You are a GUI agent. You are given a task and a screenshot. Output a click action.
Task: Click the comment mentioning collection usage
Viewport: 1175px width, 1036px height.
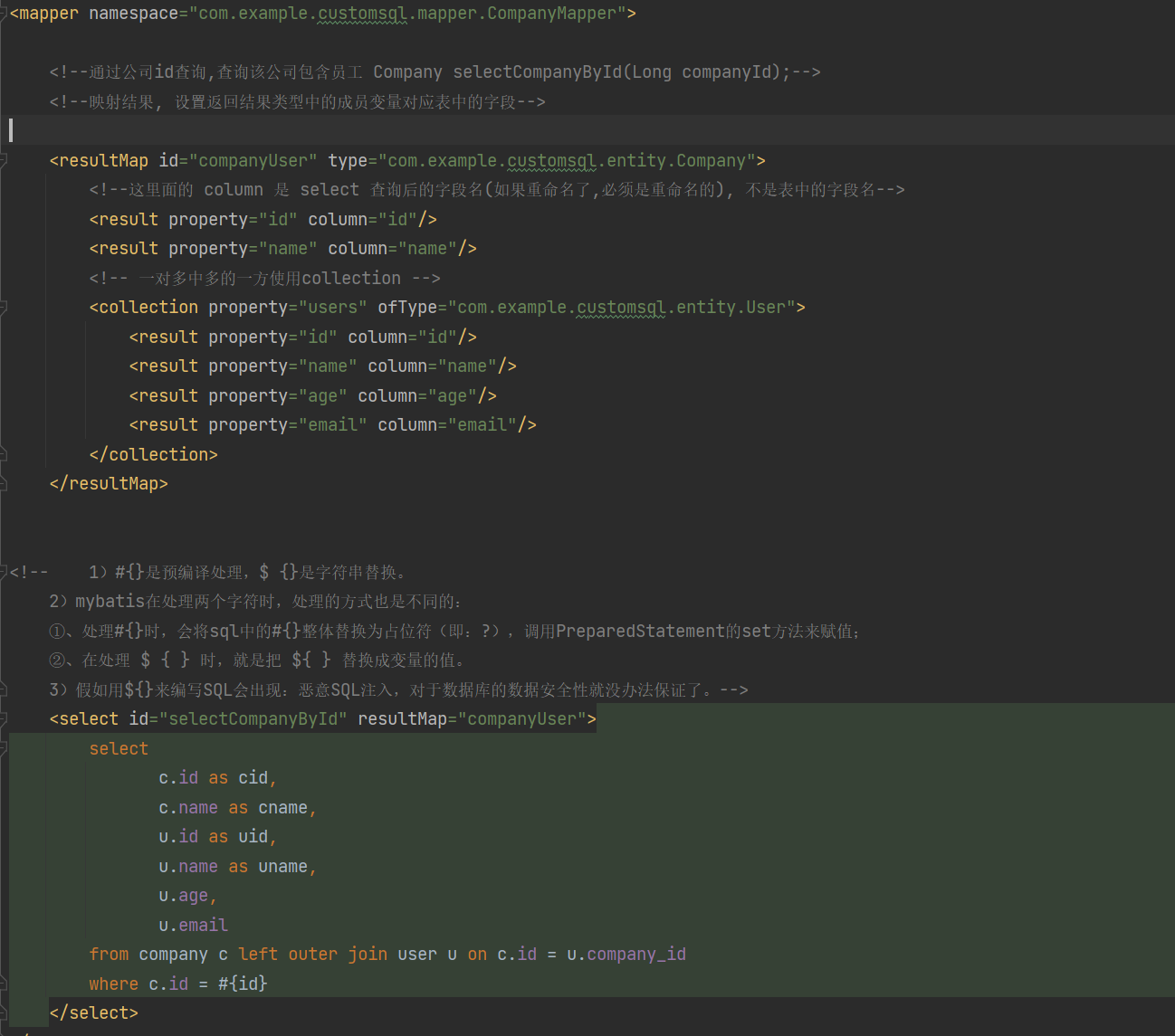click(264, 279)
